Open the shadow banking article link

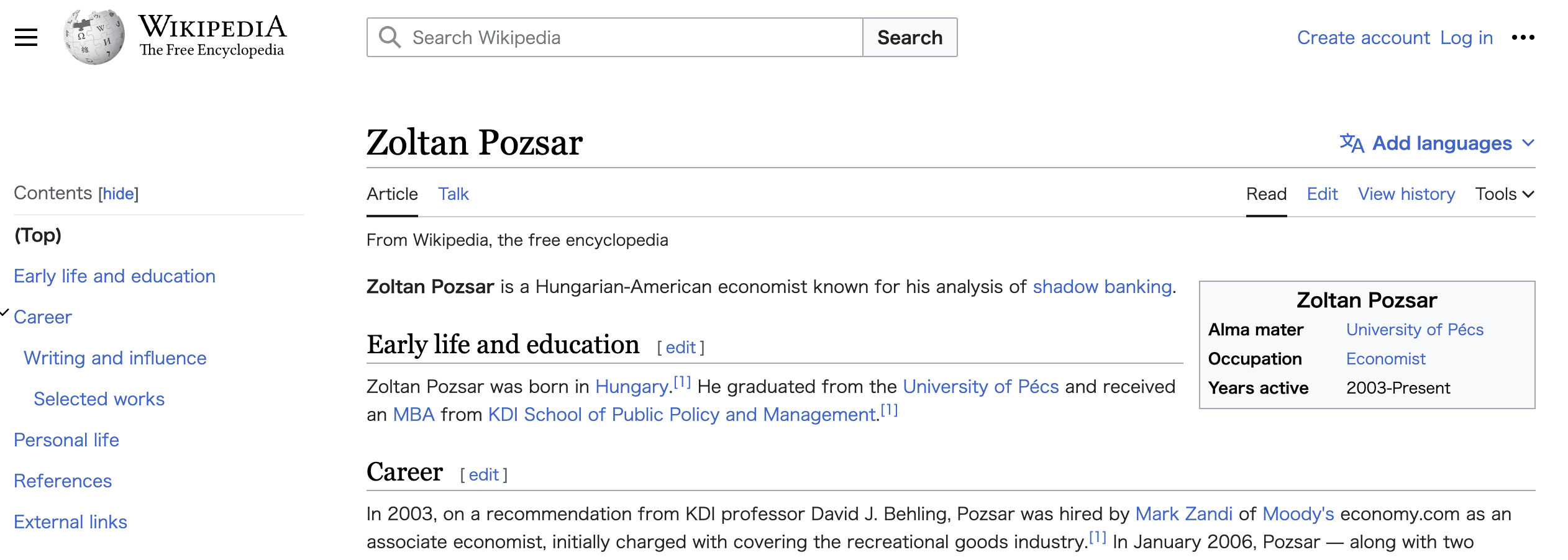pos(1102,287)
